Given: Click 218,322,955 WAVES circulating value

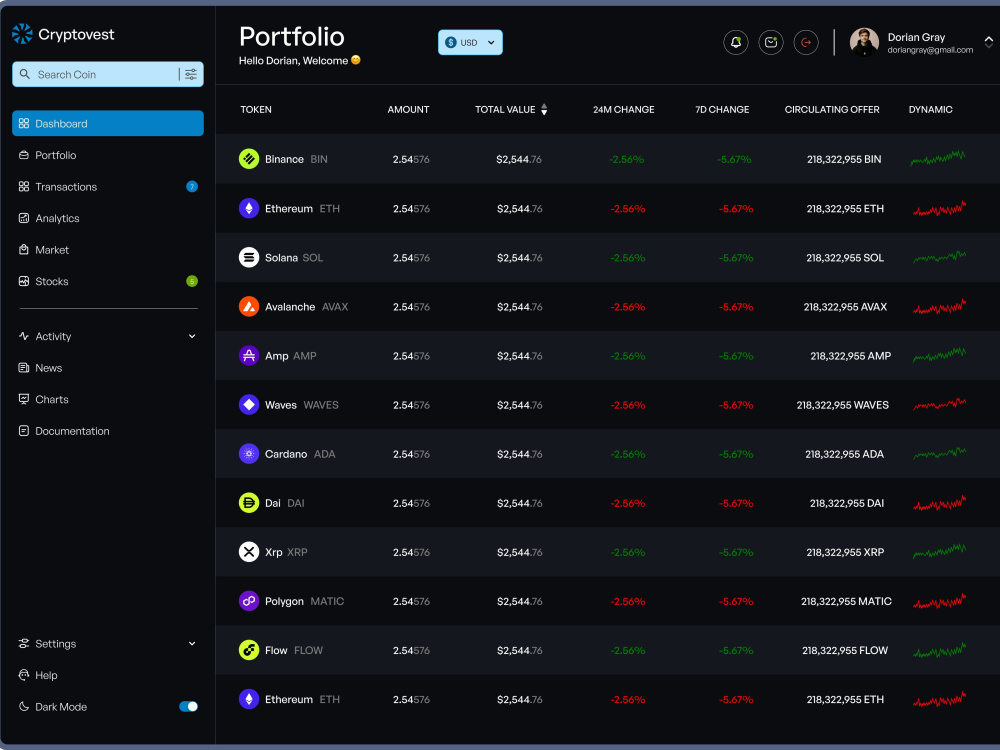Looking at the screenshot, I should tap(842, 405).
